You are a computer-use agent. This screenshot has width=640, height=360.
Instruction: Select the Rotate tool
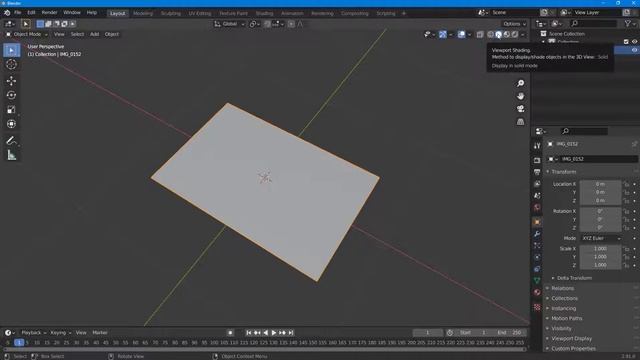click(11, 95)
